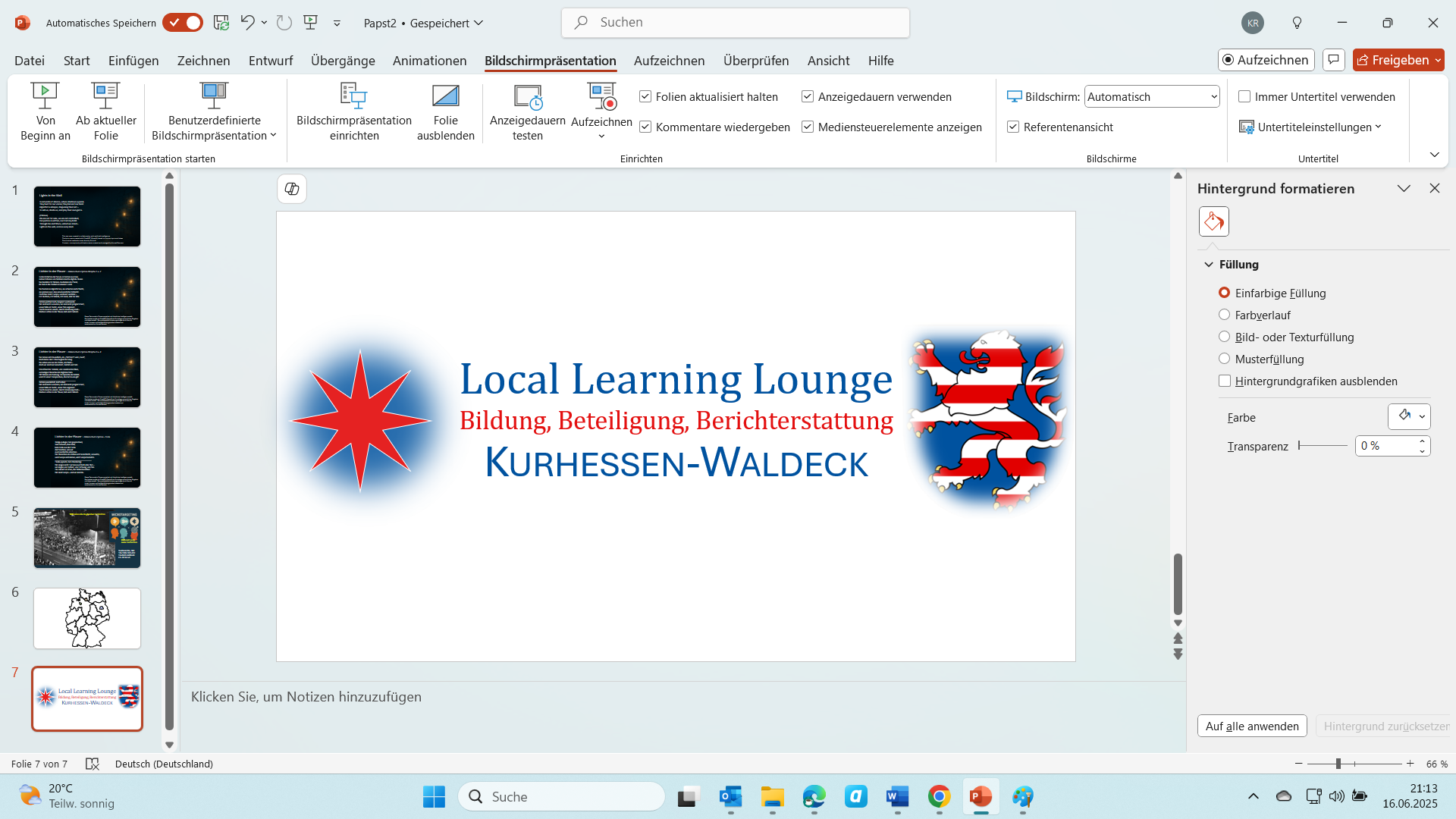Click the previous slide double arrow
Viewport: 1456px width, 819px height.
pyautogui.click(x=1178, y=638)
